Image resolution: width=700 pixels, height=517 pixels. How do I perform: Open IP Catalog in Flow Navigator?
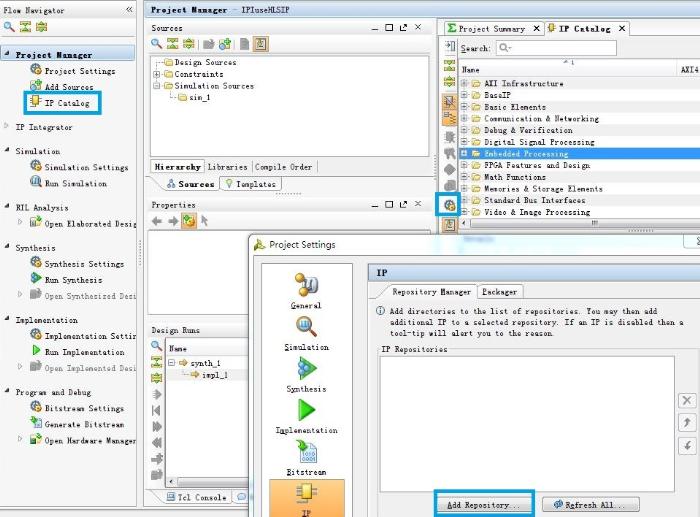(x=66, y=103)
